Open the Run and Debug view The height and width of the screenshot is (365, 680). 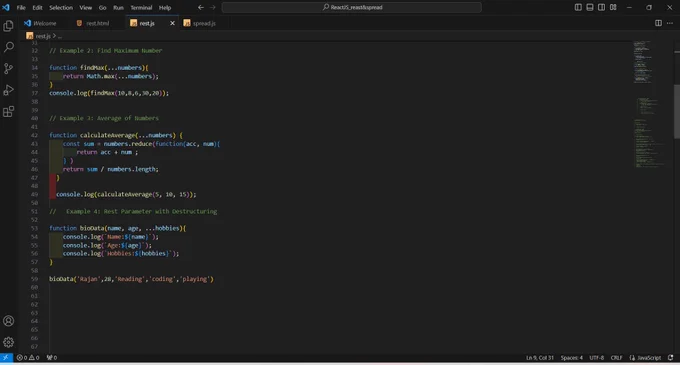pos(8,90)
